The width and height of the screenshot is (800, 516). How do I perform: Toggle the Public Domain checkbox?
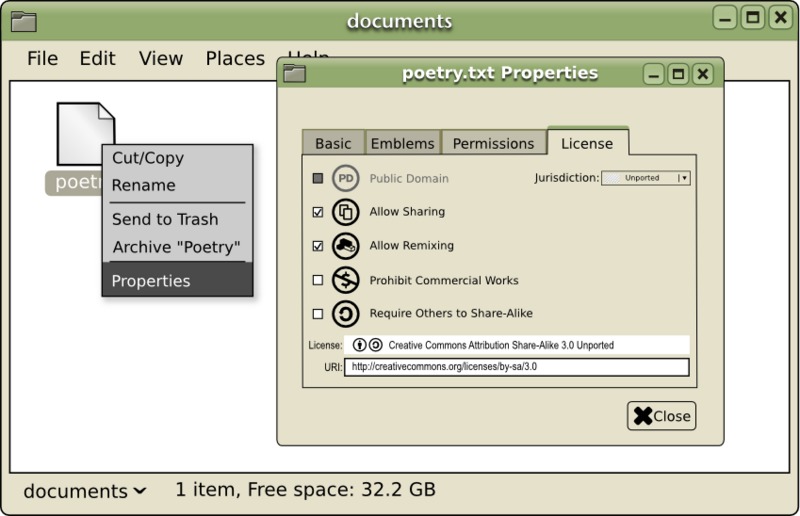(x=318, y=178)
